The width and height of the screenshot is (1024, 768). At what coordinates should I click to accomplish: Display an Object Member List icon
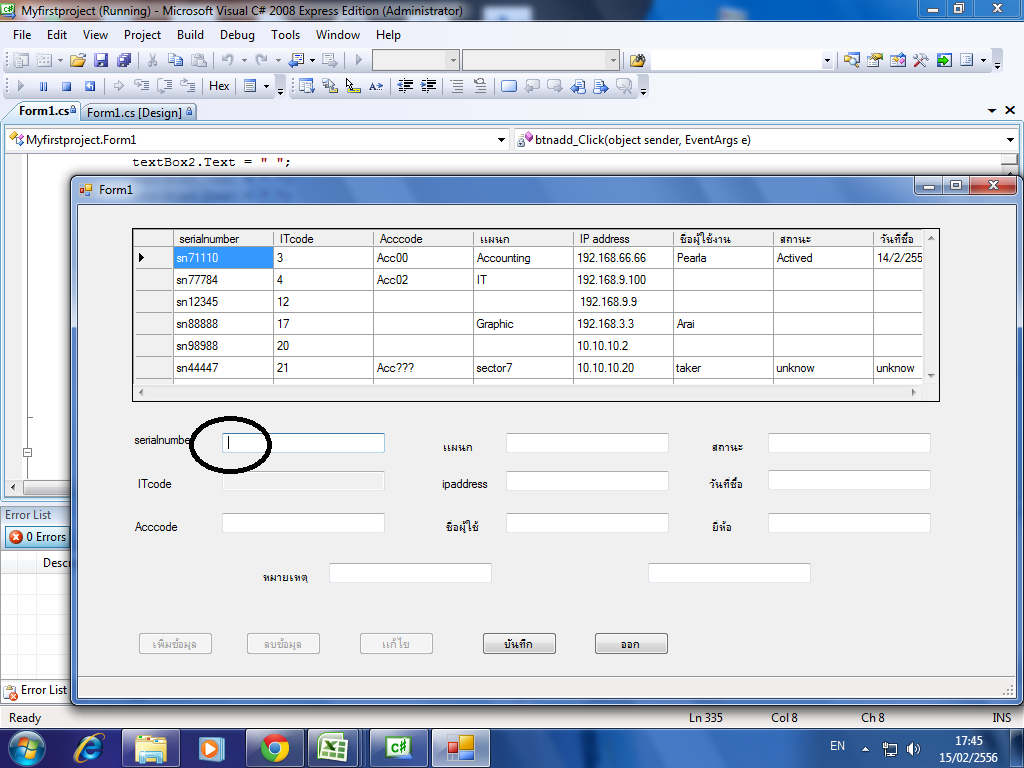pyautogui.click(x=306, y=86)
